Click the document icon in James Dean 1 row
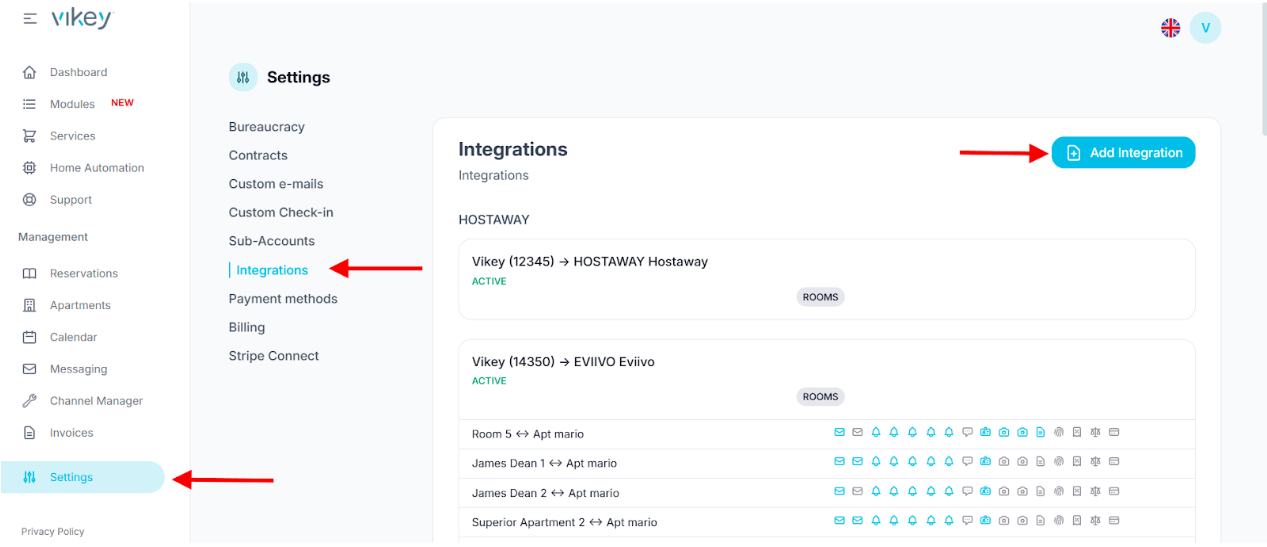This screenshot has height=547, width=1267. 1040,461
